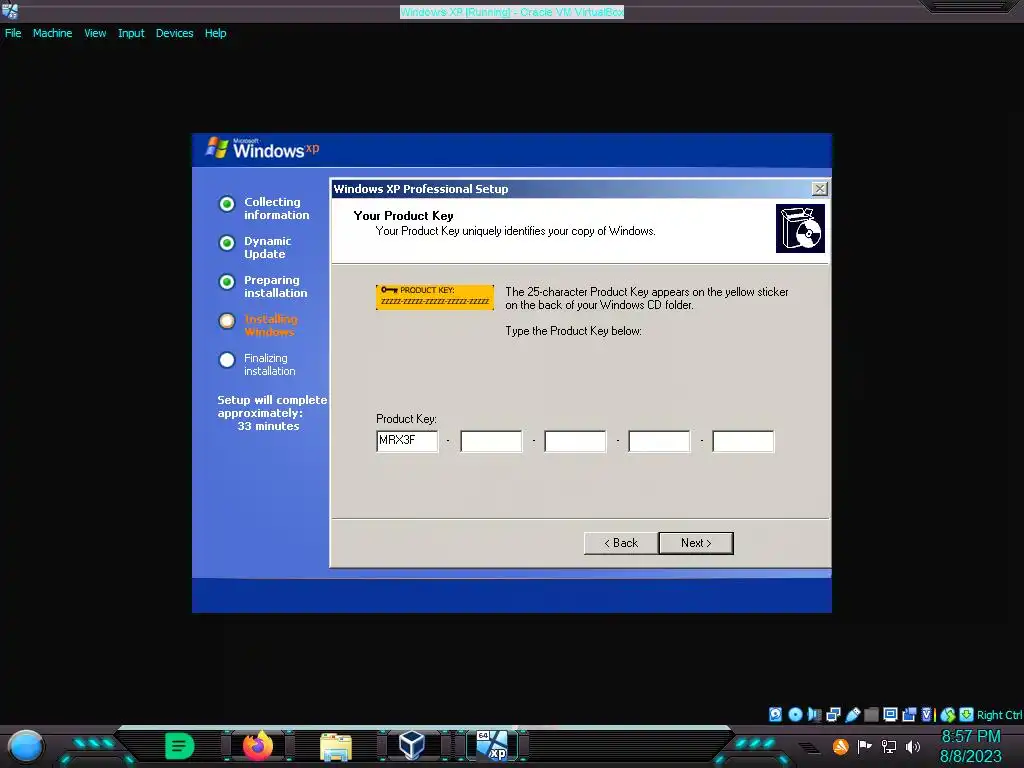This screenshot has width=1024, height=768.
Task: Click the network adapters status icon
Action: (833, 714)
